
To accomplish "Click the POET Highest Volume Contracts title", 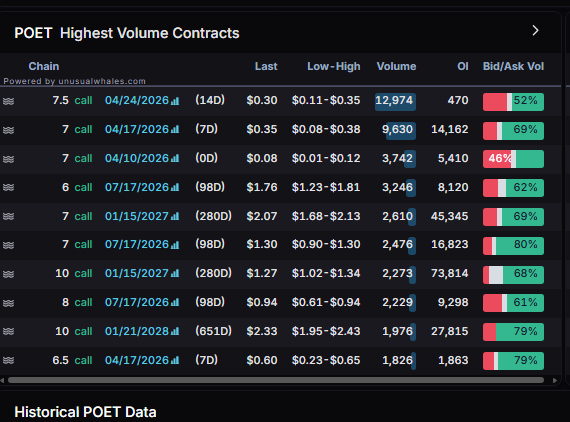I will [127, 33].
